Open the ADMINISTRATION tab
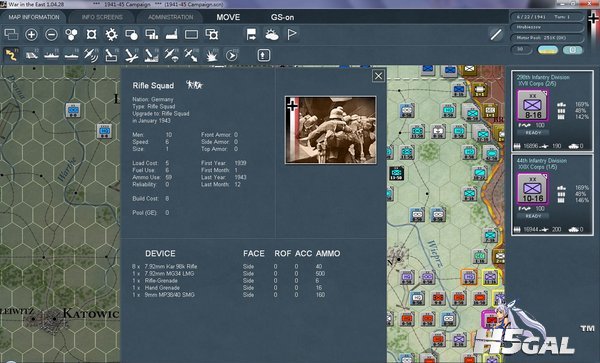Image resolution: width=600 pixels, height=363 pixels. 170,17
